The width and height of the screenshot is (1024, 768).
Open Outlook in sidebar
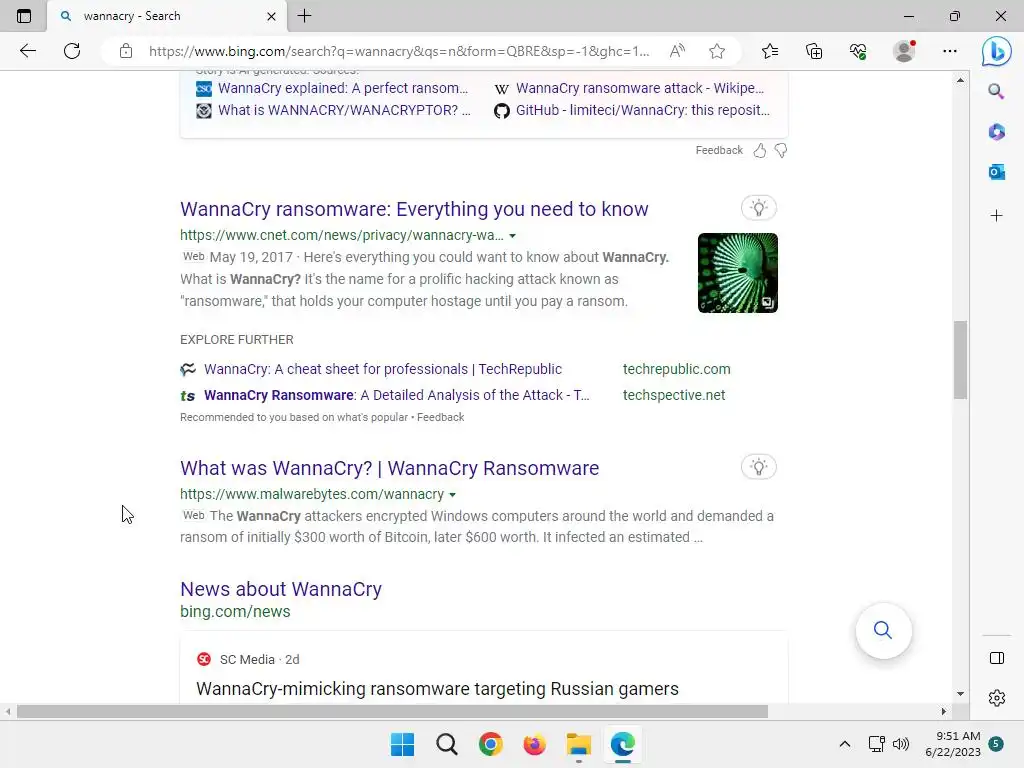[996, 172]
